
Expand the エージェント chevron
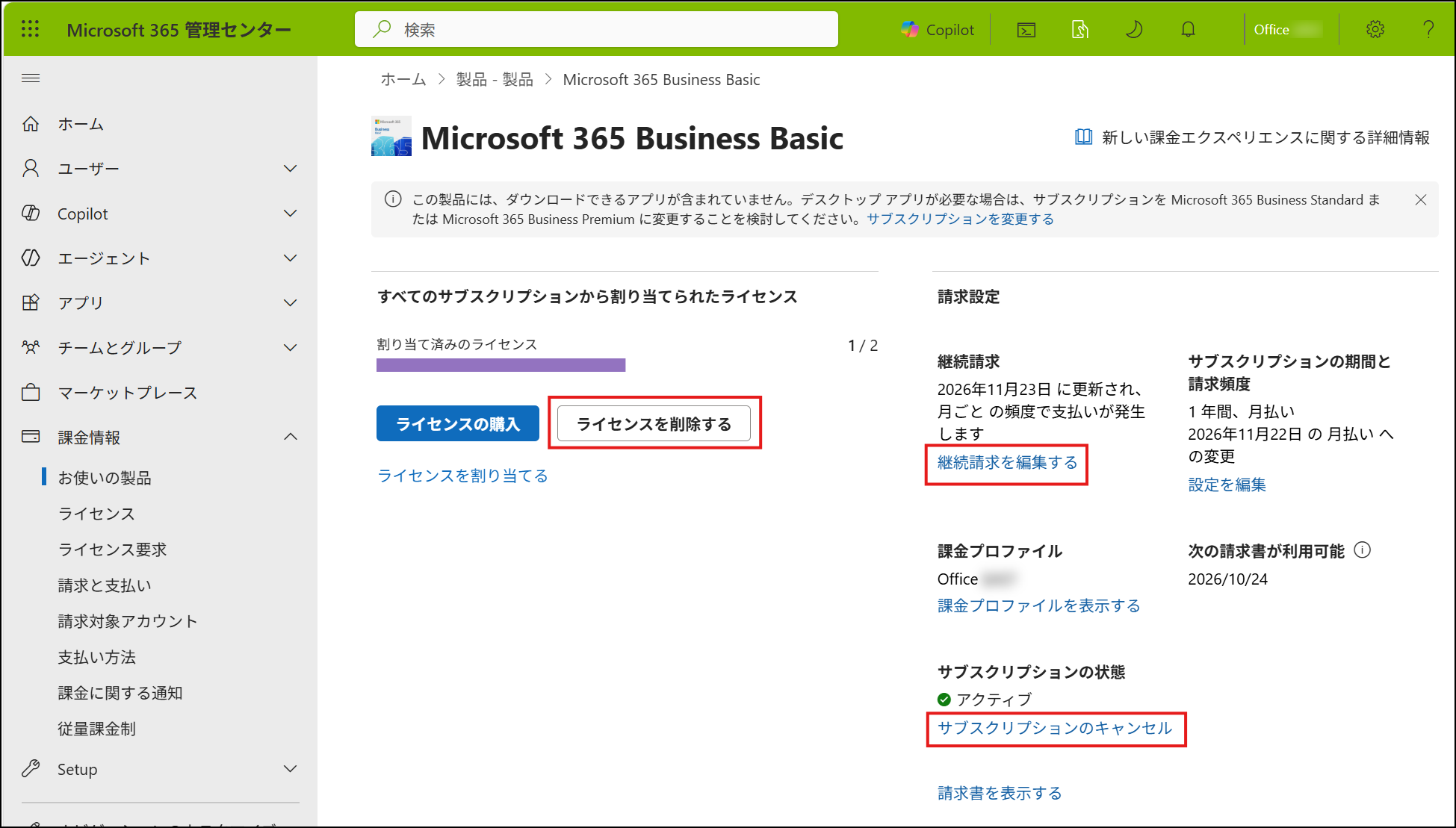pos(291,258)
